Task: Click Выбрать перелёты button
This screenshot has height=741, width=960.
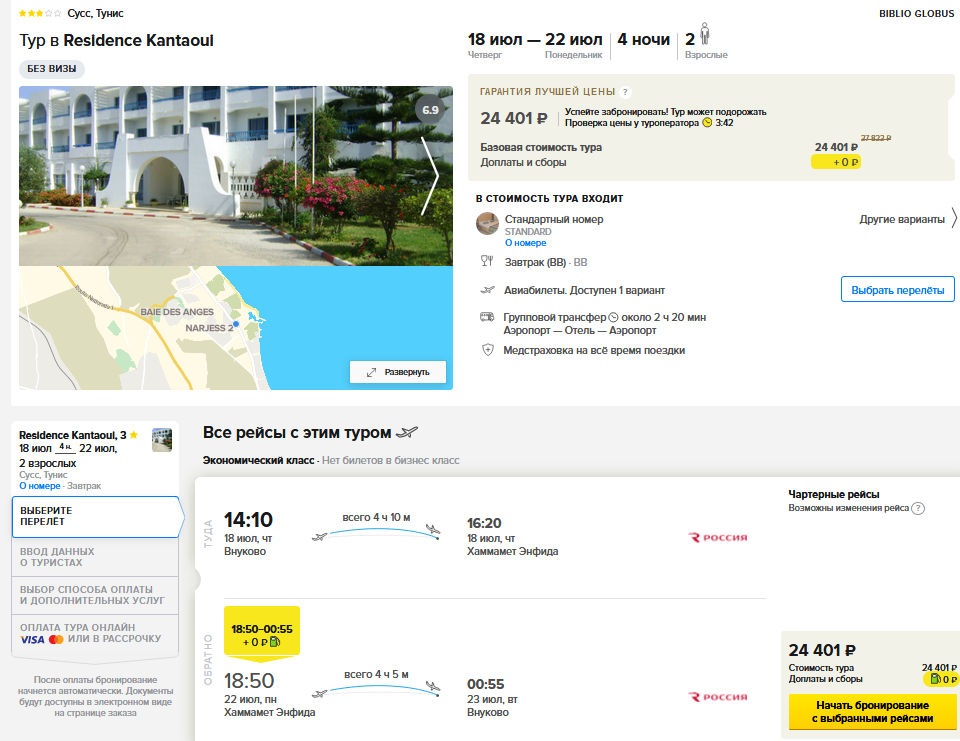Action: click(897, 290)
